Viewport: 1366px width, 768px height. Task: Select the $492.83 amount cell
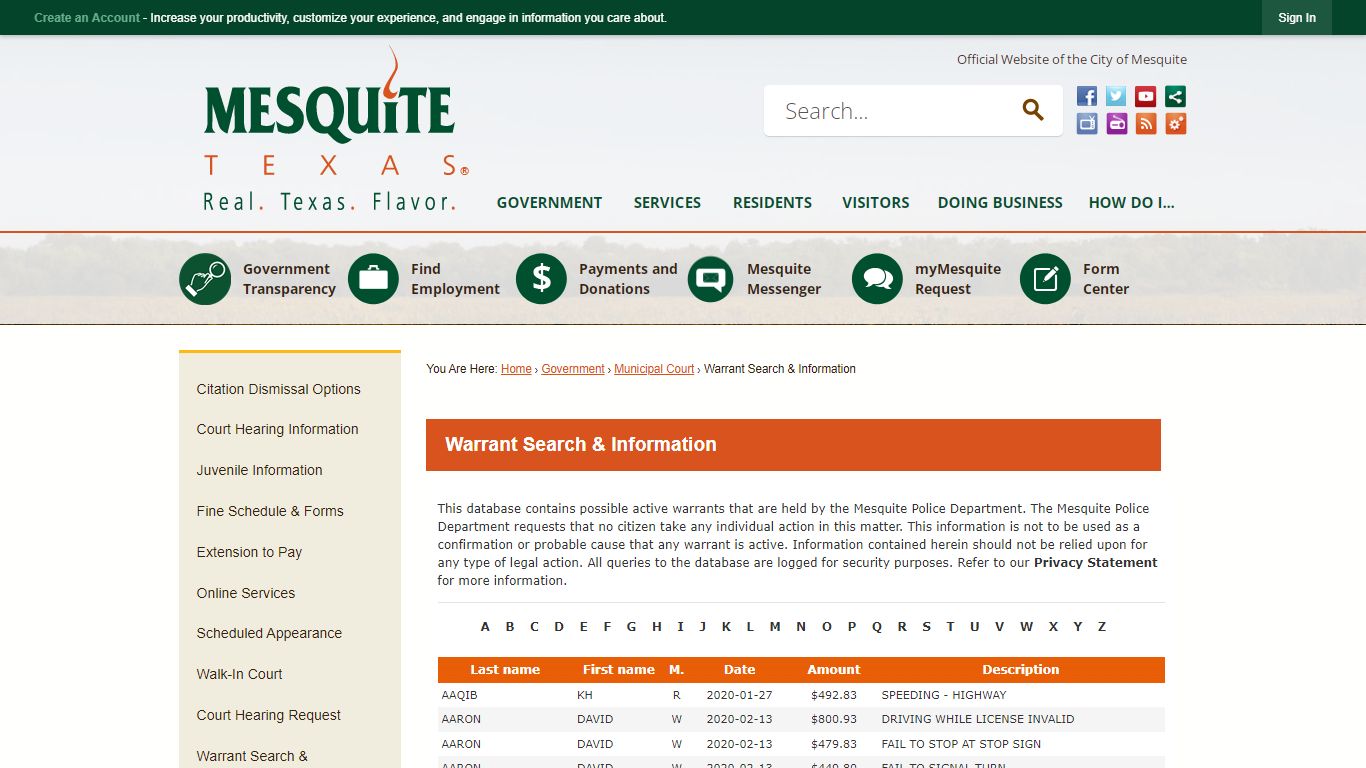coord(834,695)
